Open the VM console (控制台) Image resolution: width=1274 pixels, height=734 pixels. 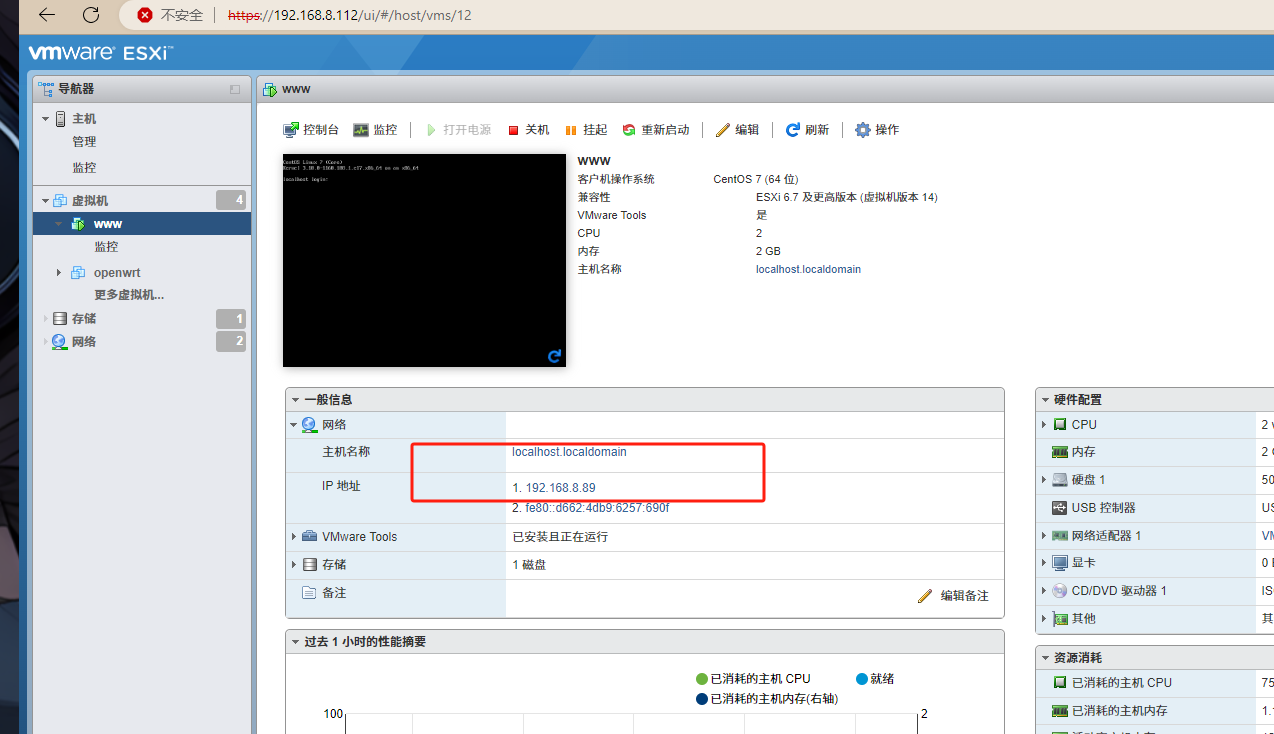point(311,130)
